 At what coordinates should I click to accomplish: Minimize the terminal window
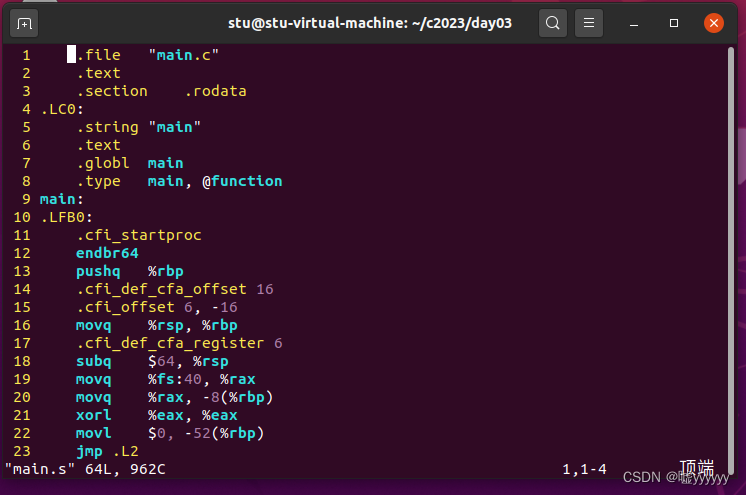coord(636,22)
